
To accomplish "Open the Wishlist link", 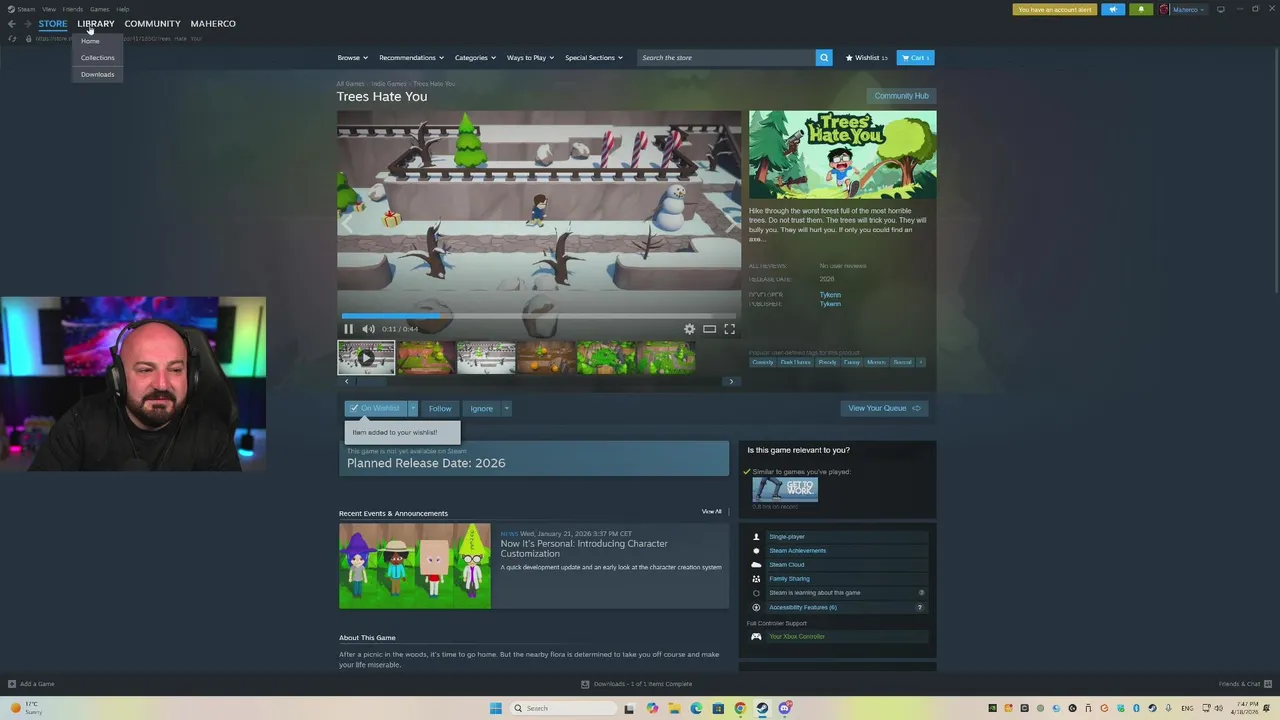I will point(866,58).
